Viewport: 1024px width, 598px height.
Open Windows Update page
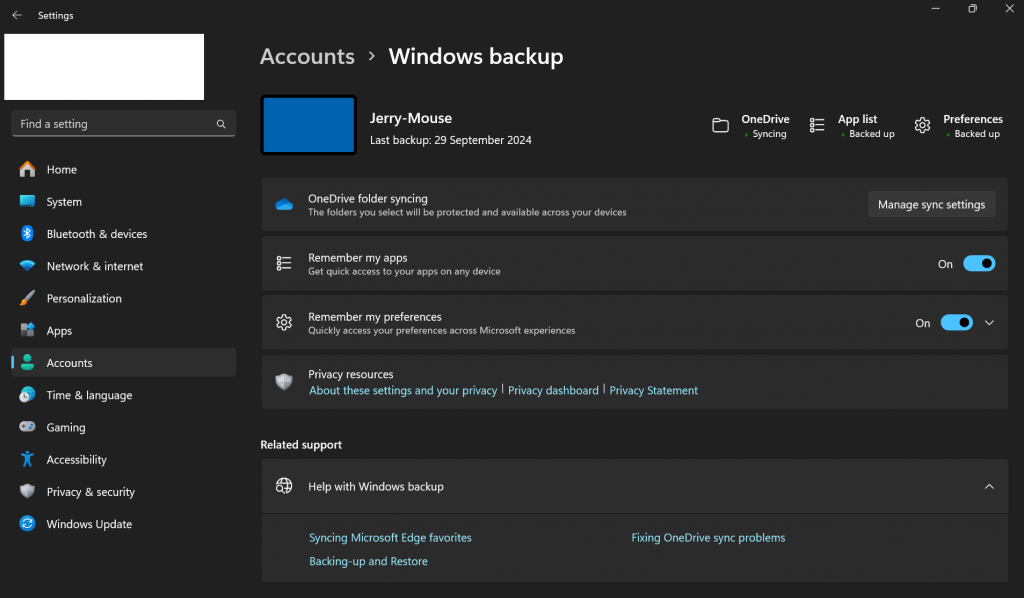click(123, 523)
